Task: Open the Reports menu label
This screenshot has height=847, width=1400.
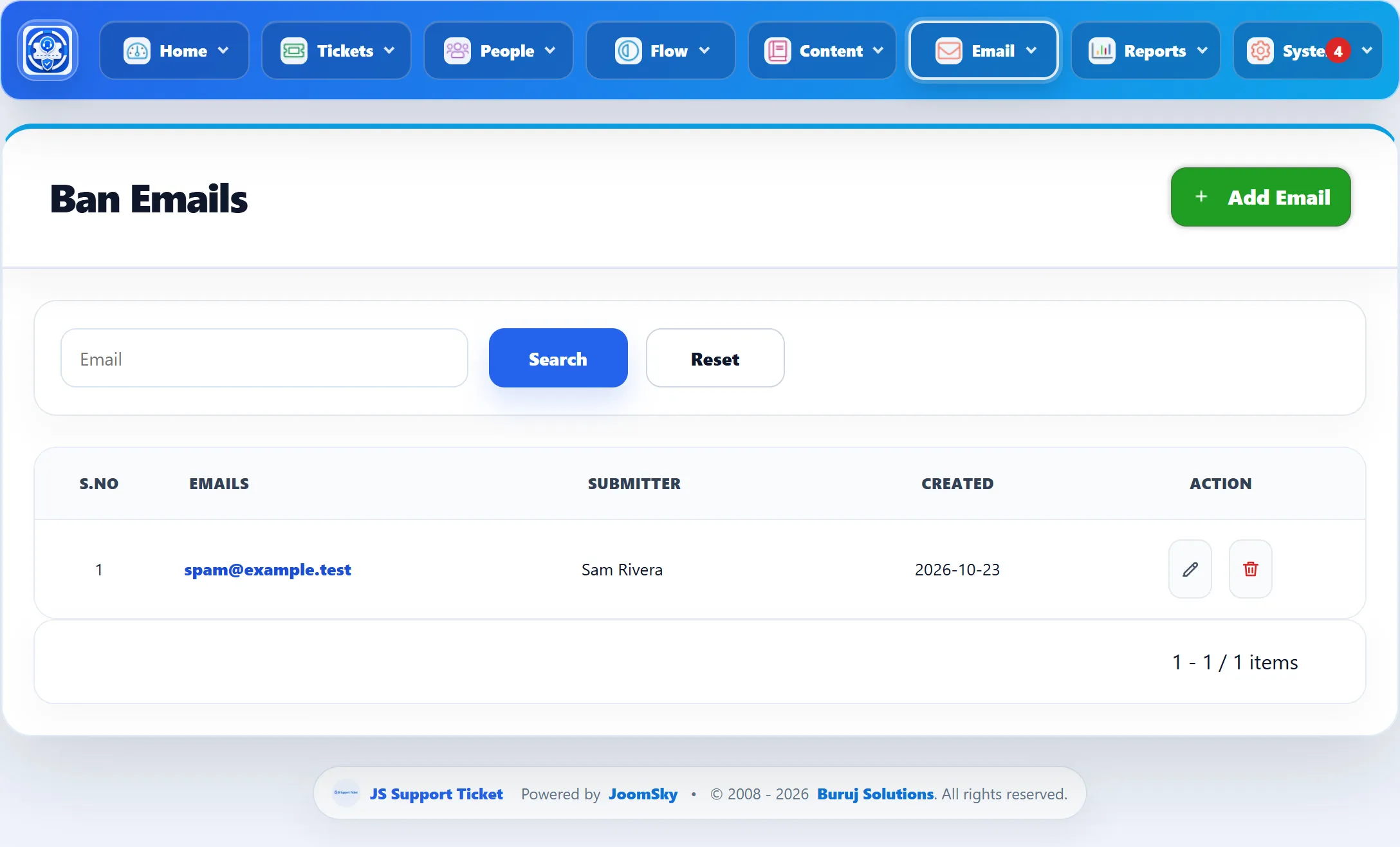Action: (x=1155, y=51)
